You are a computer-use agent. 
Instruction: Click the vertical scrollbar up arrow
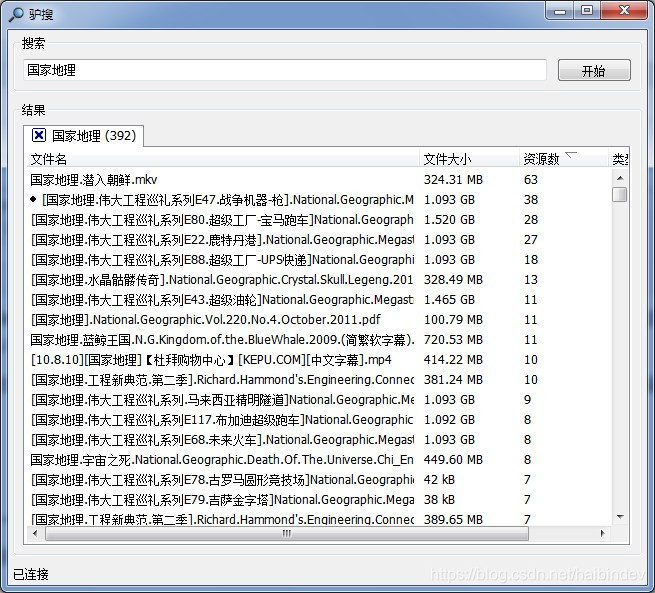click(x=620, y=178)
